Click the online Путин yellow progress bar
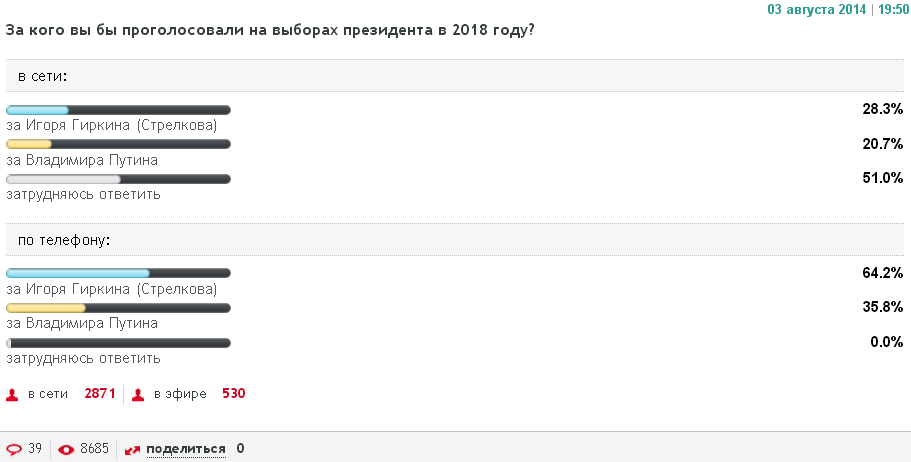911x462 pixels. (x=118, y=144)
